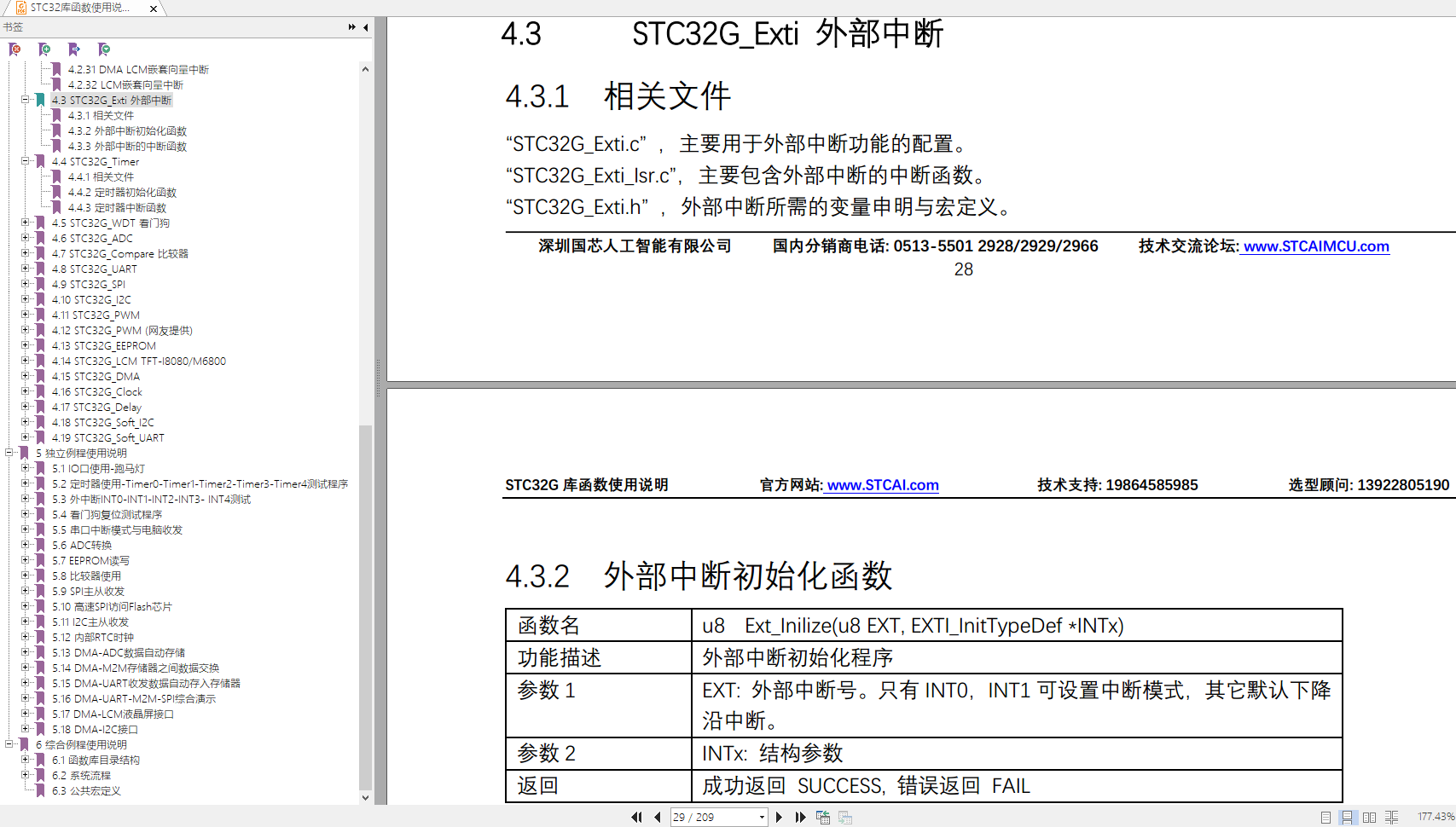Collapse the bookmarks panel with left arrow
This screenshot has height=827, width=1456.
pyautogui.click(x=366, y=27)
